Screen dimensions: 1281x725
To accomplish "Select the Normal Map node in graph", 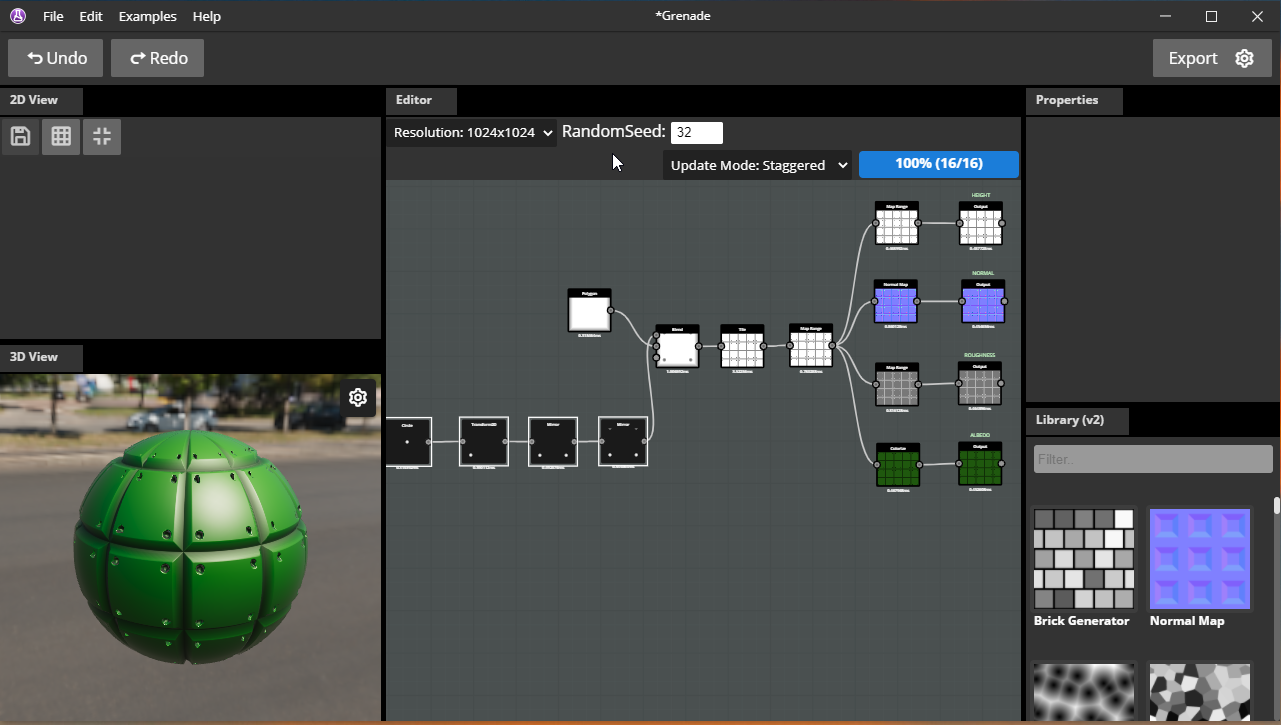I will (895, 304).
